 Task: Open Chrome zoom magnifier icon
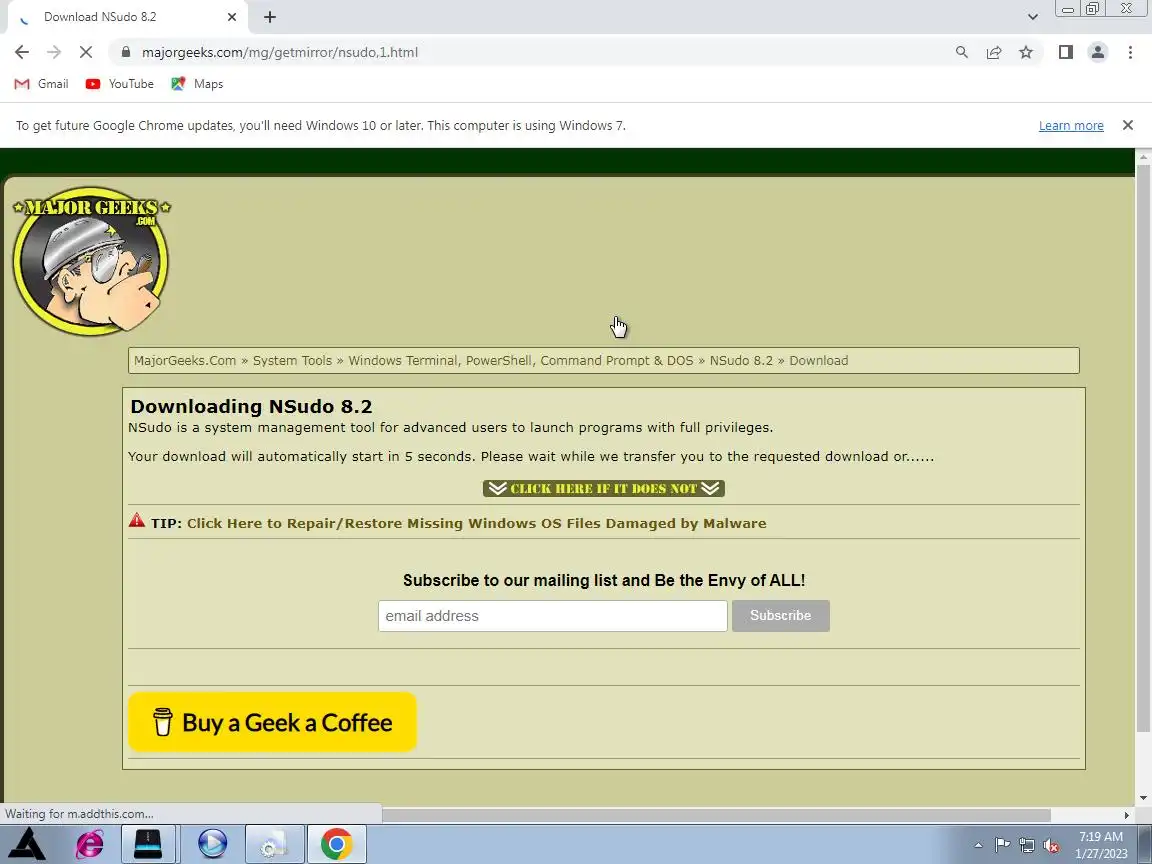[961, 52]
